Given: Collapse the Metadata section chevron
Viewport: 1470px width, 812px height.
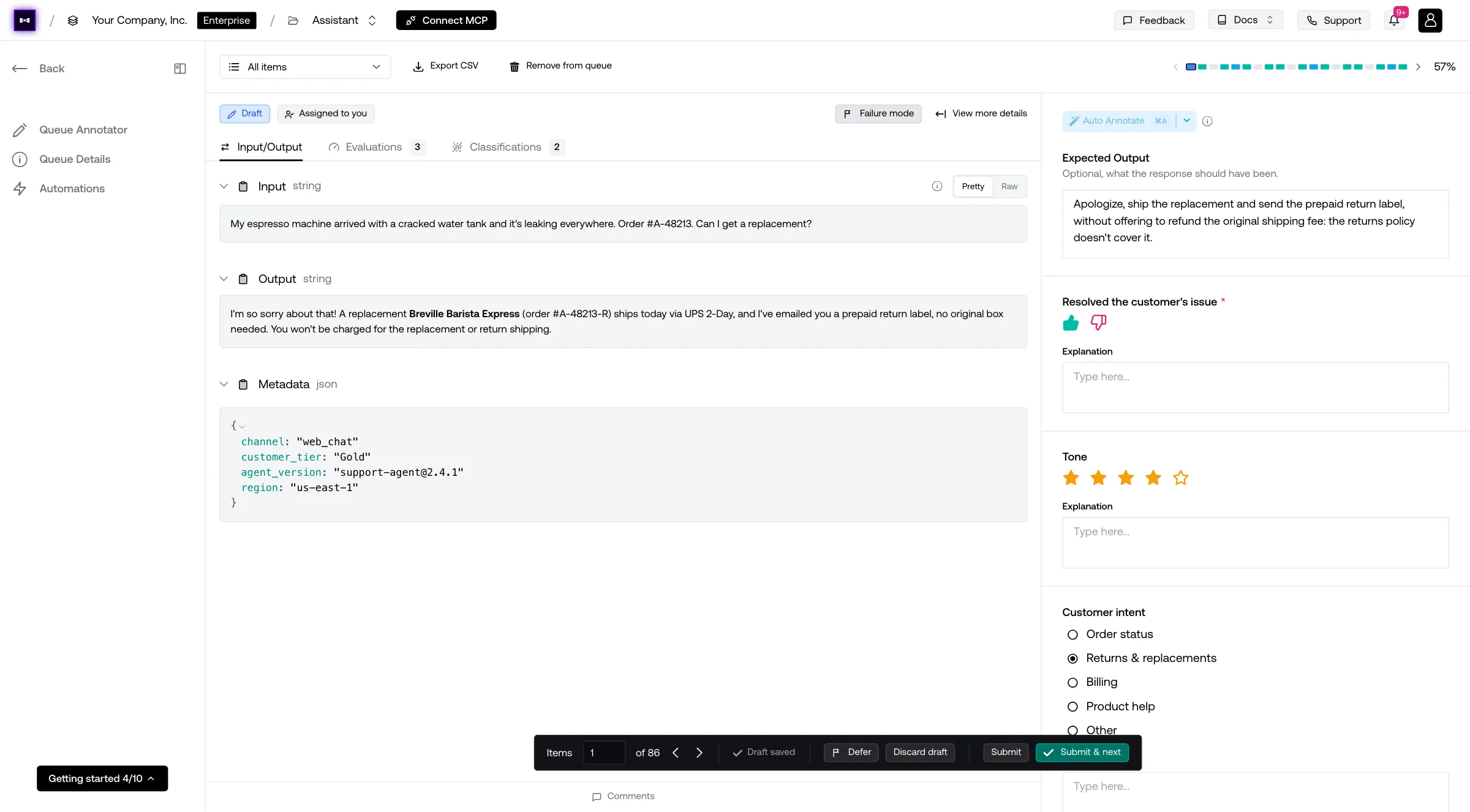Looking at the screenshot, I should tap(224, 384).
